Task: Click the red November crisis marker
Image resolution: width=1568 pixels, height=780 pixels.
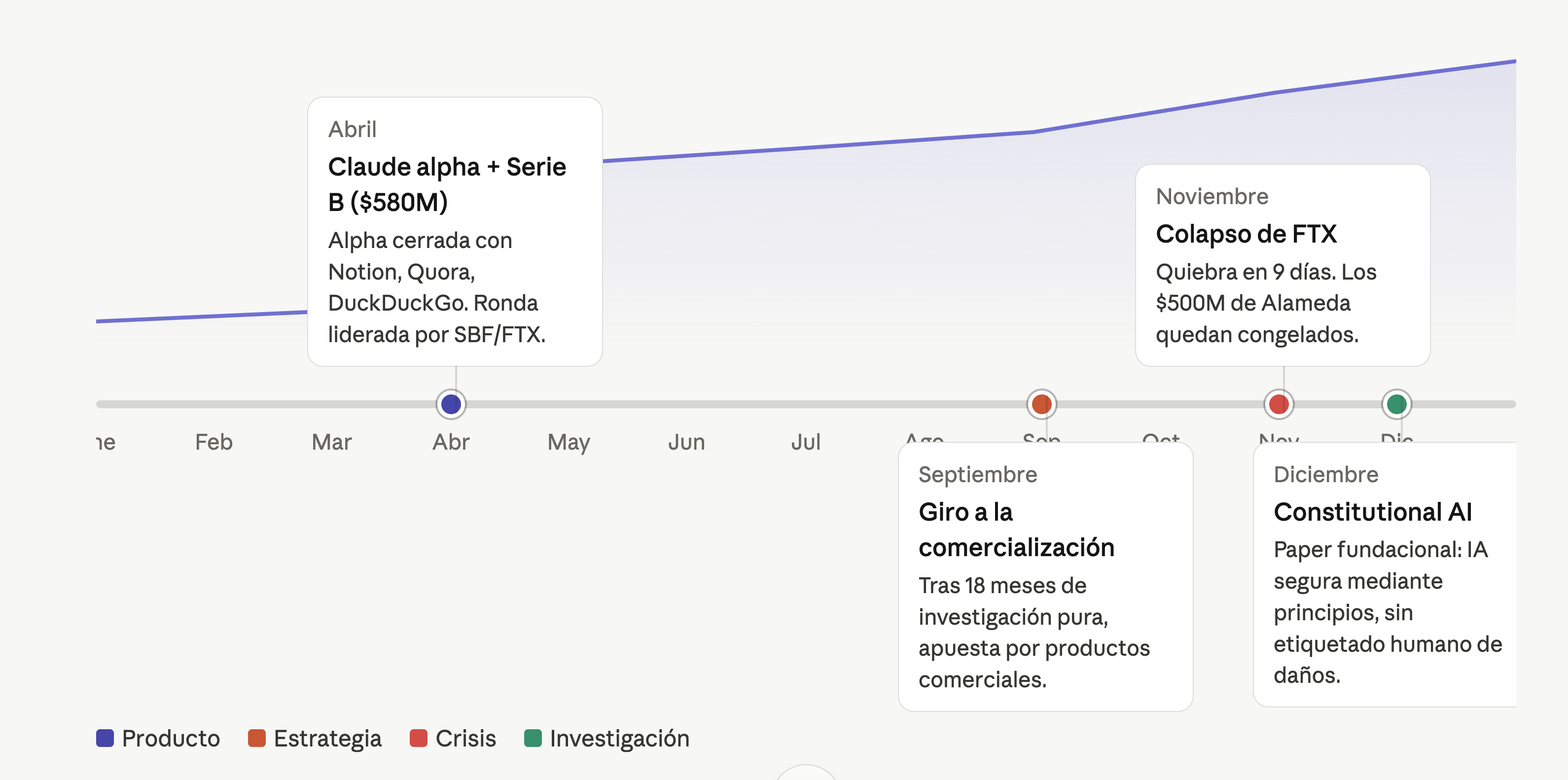Action: (1278, 404)
